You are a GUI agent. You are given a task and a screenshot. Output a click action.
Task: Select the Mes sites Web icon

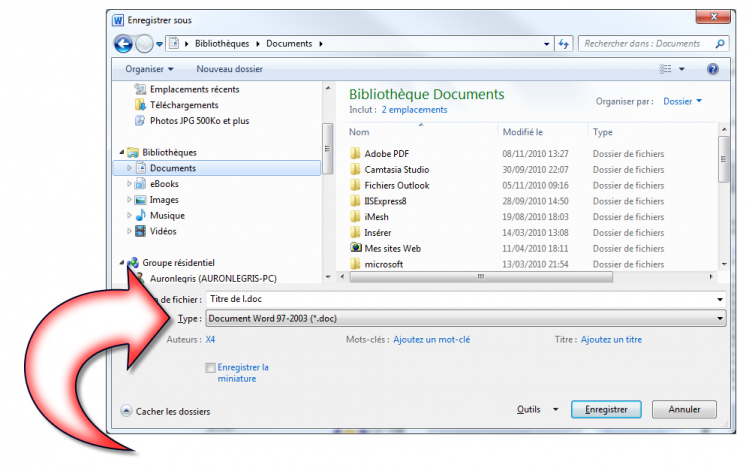[x=356, y=248]
